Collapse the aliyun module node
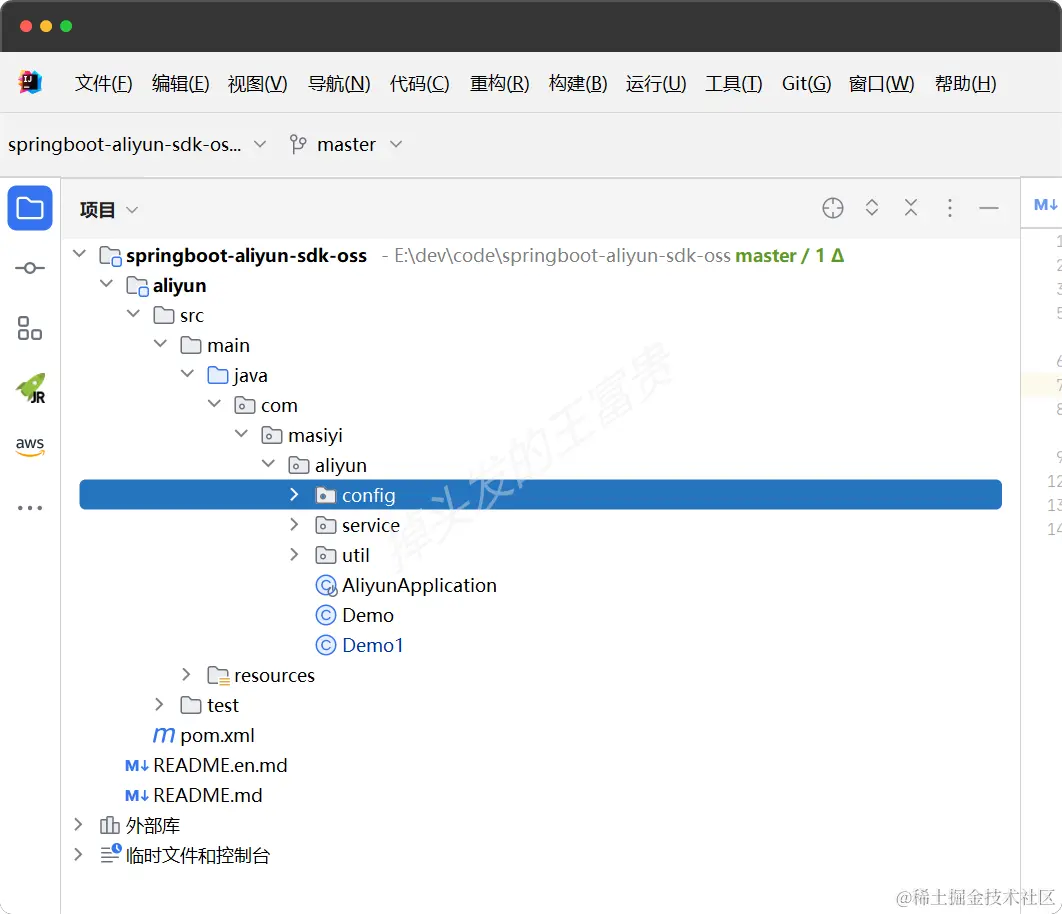Screen dimensions: 1062x914 coord(106,285)
